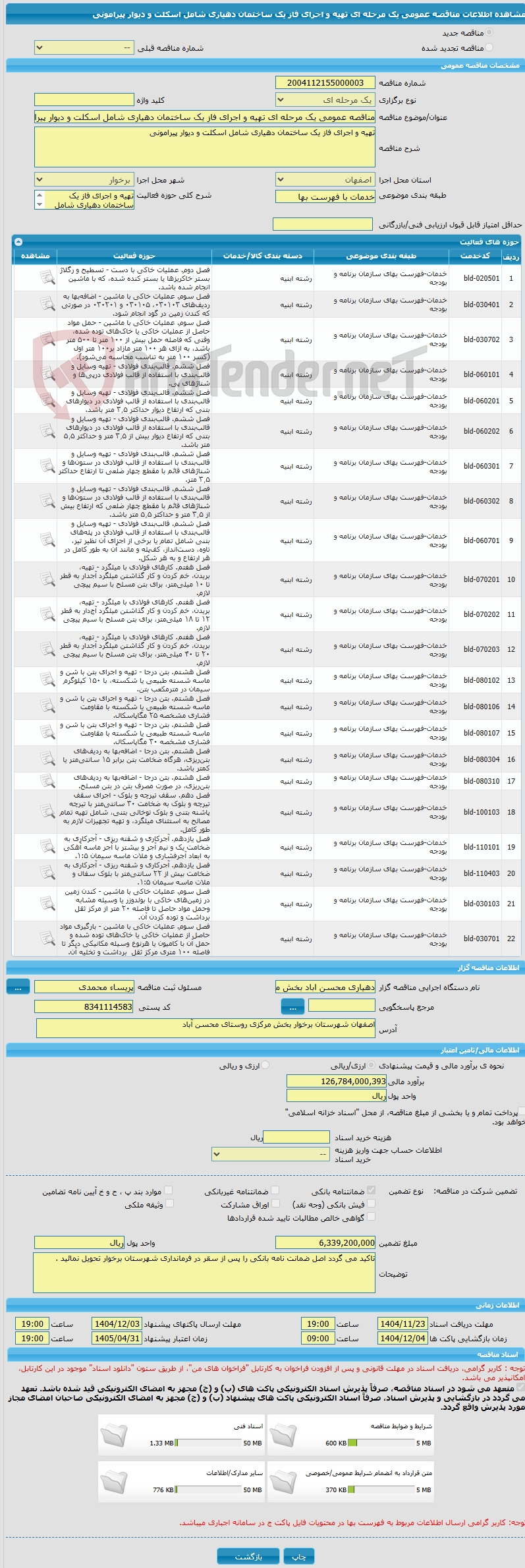Click the بازگشت back button
Viewport: 525px width, 1568px height.
248,1556
